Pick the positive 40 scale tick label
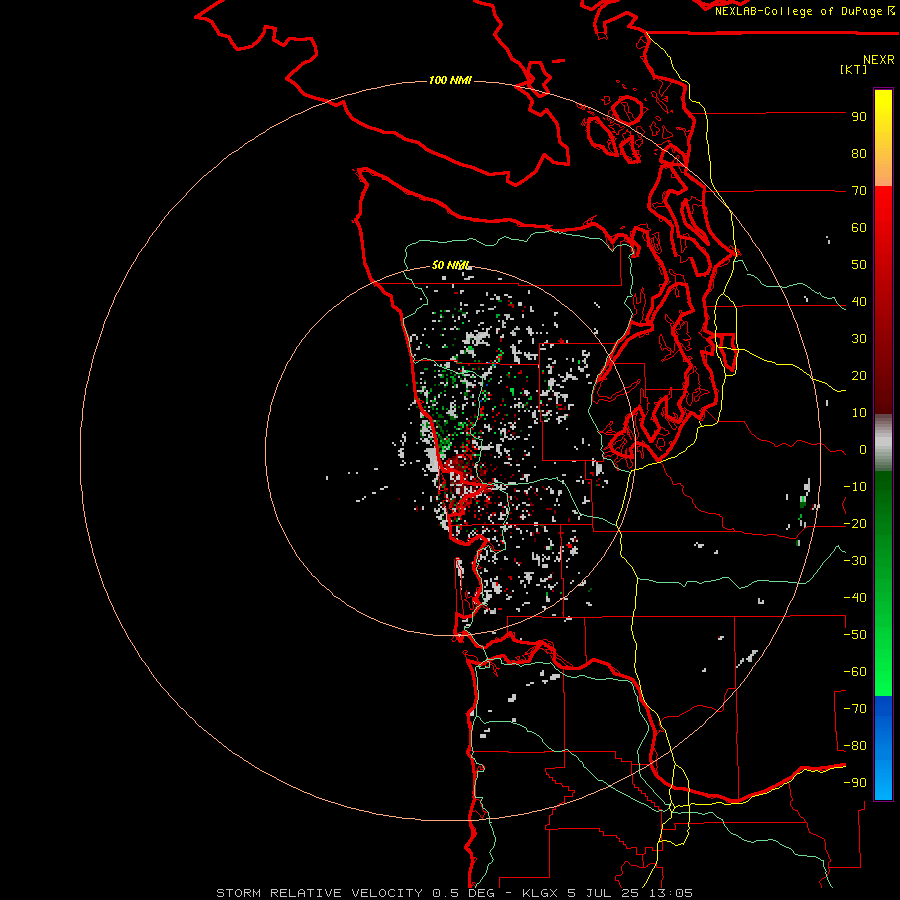Screen dimensions: 900x900 coord(859,301)
